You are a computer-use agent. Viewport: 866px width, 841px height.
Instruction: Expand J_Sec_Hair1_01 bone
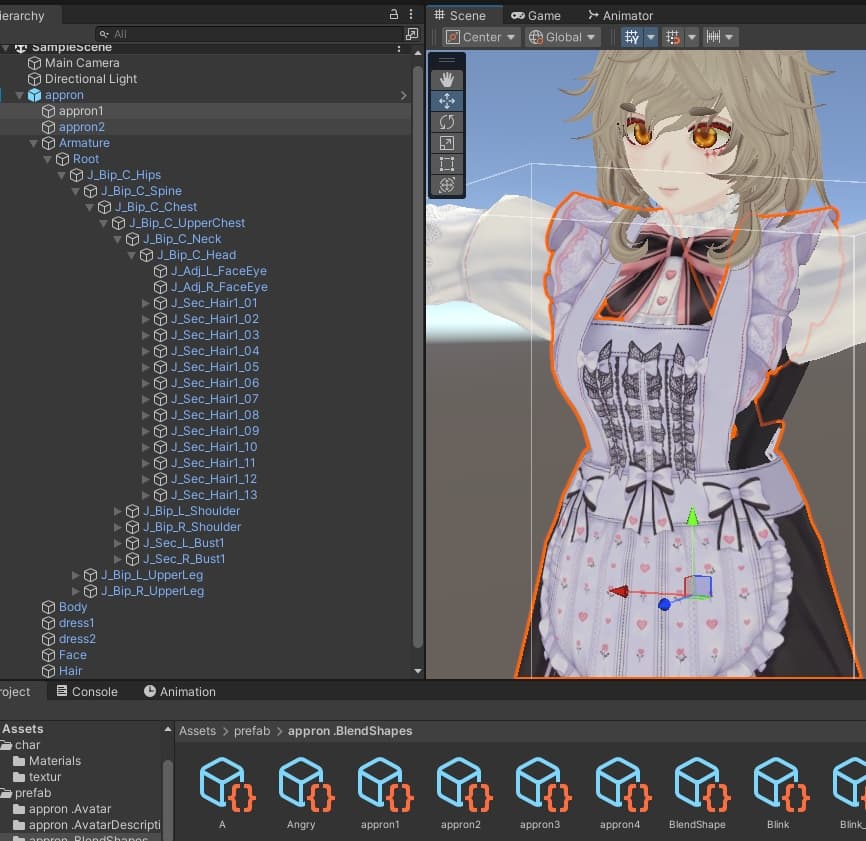pyautogui.click(x=146, y=303)
